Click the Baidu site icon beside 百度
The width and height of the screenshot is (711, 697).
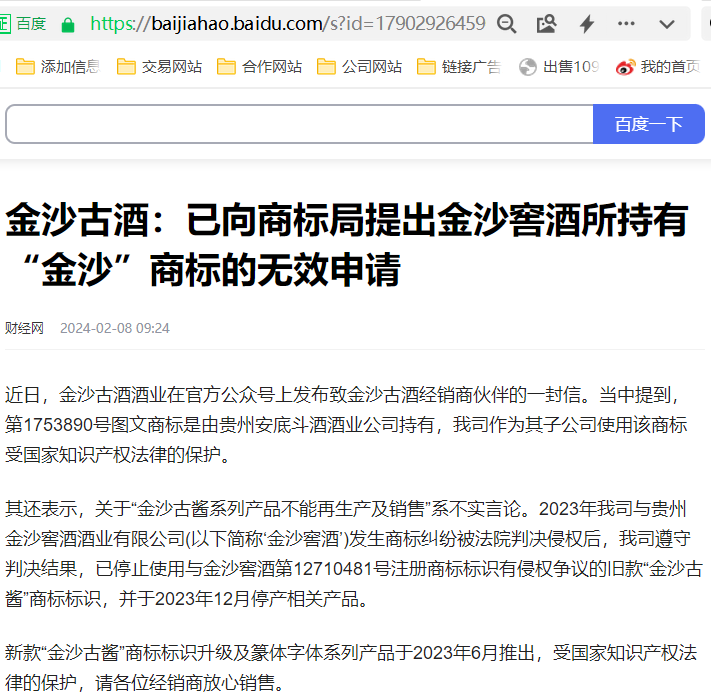click(5, 24)
